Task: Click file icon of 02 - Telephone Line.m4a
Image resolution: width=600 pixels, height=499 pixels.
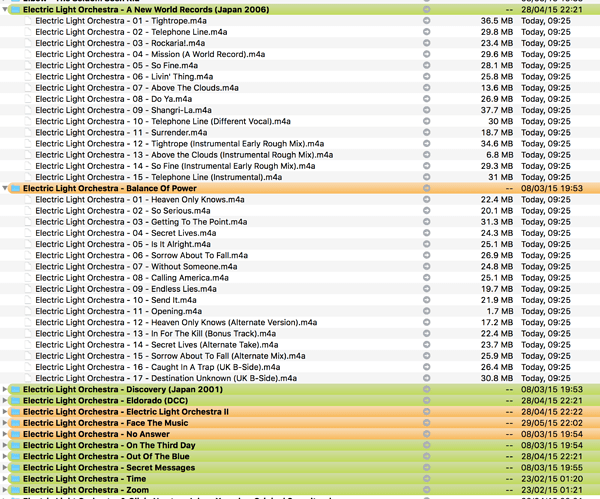Action: point(28,32)
